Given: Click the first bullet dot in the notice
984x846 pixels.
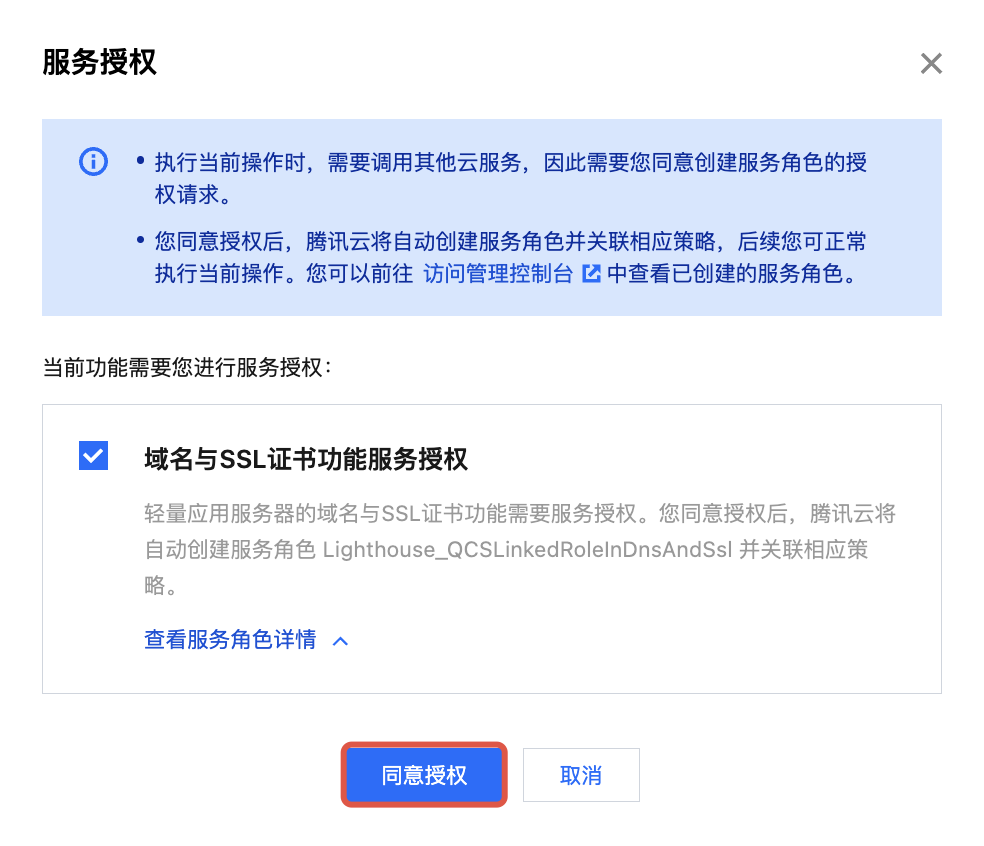Looking at the screenshot, I should click(141, 161).
